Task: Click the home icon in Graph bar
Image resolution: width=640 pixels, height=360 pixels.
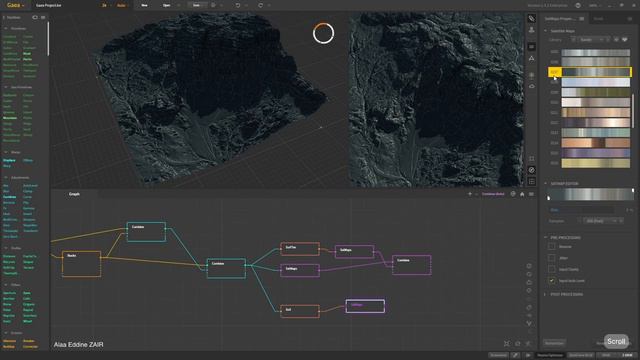Action: [x=522, y=194]
